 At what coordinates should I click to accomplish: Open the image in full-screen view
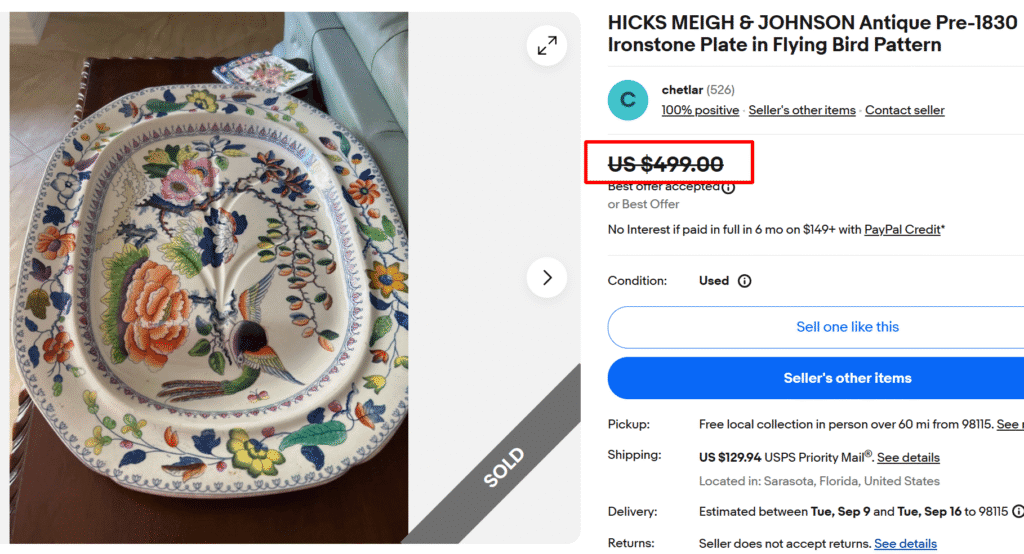click(x=547, y=46)
